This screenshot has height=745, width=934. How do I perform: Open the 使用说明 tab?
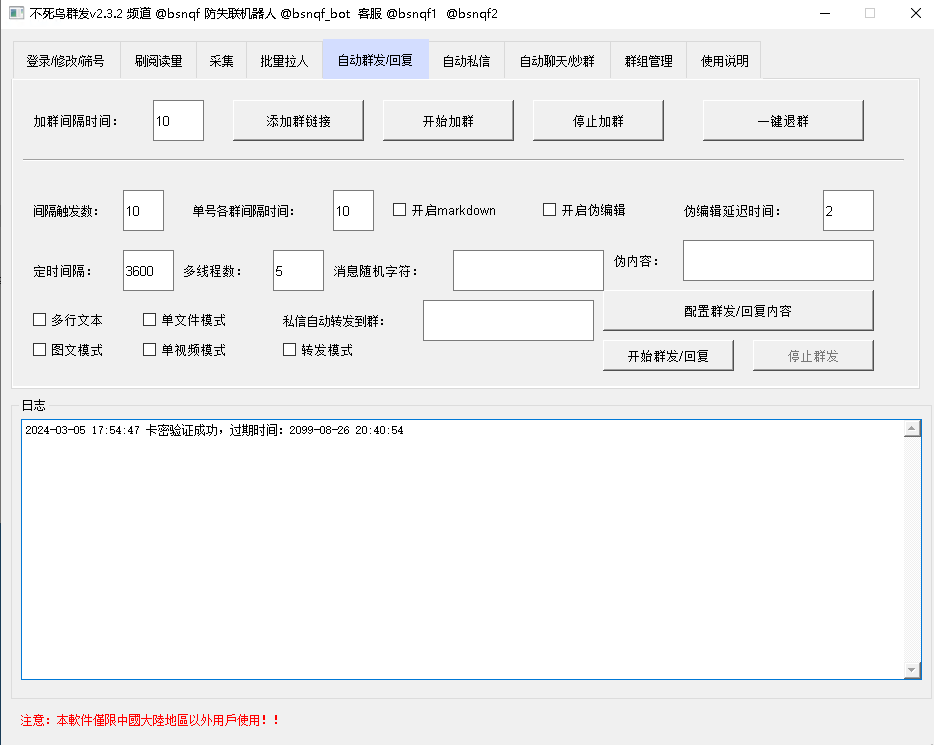click(724, 61)
